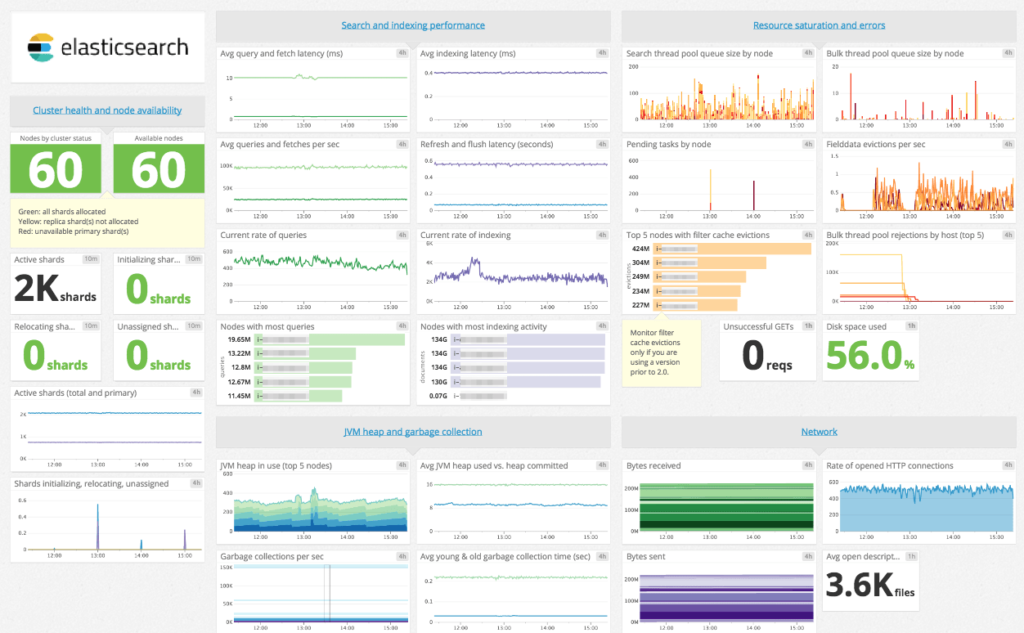This screenshot has height=633, width=1024.
Task: Follow the Cluster health and node availability link
Action: click(x=107, y=111)
